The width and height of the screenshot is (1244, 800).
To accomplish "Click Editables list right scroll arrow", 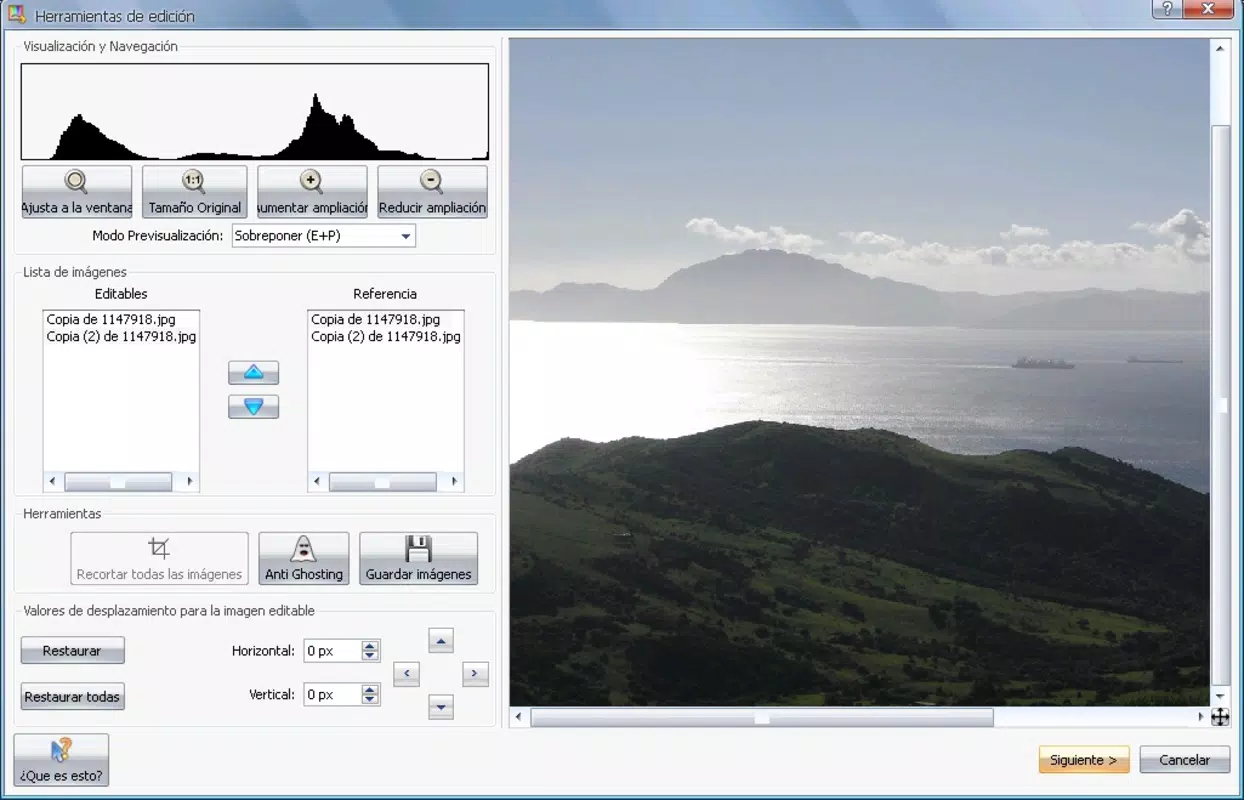I will [x=190, y=482].
